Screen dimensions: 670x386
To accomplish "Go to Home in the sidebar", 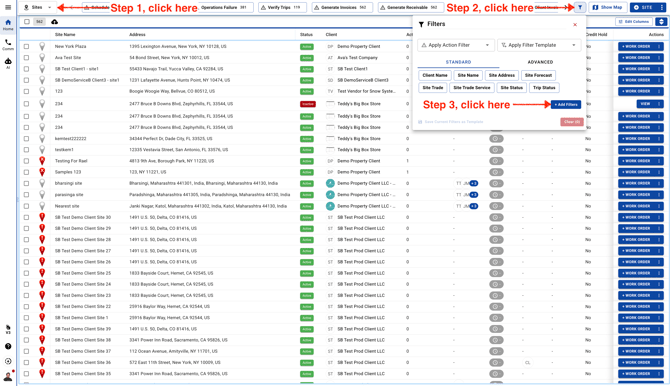I will point(8,25).
